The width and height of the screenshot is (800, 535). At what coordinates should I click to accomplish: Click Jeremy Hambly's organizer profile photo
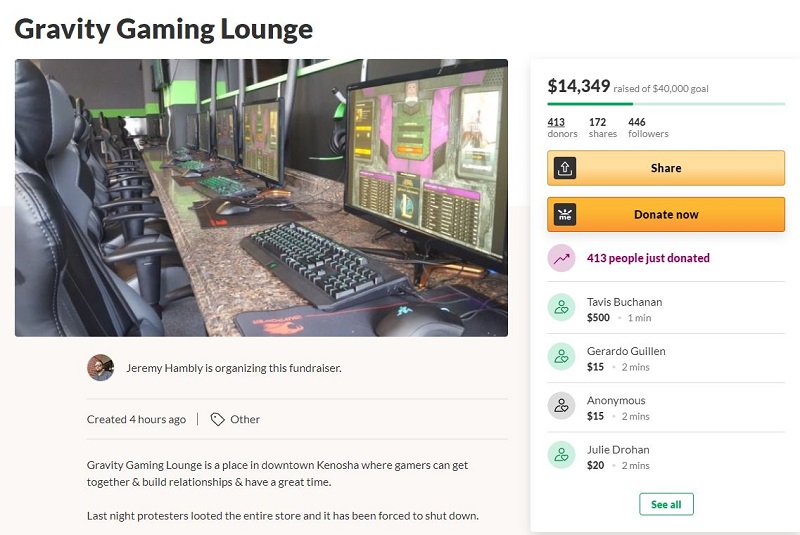(101, 368)
